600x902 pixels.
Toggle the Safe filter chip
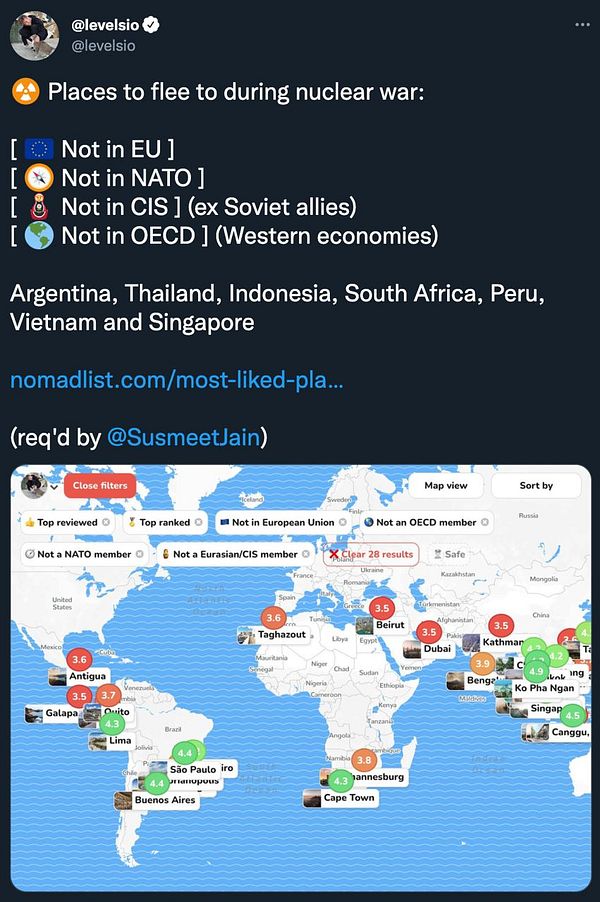[449, 554]
